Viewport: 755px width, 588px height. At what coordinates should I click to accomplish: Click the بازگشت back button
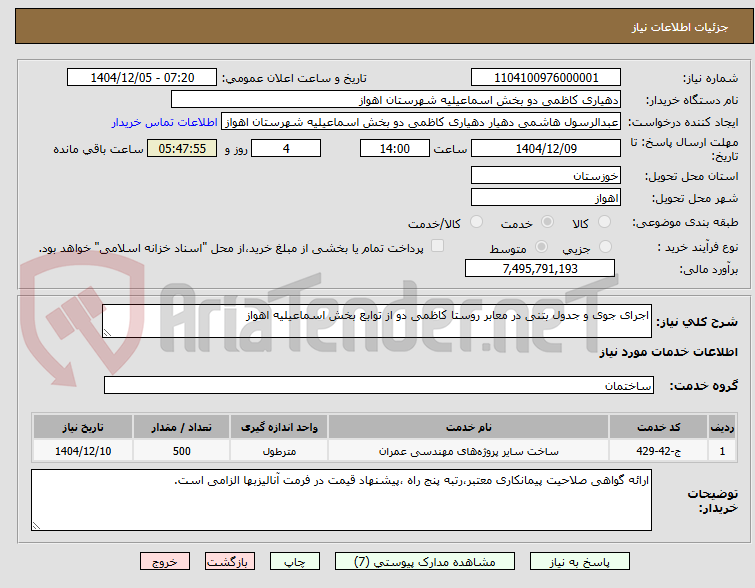click(x=230, y=562)
